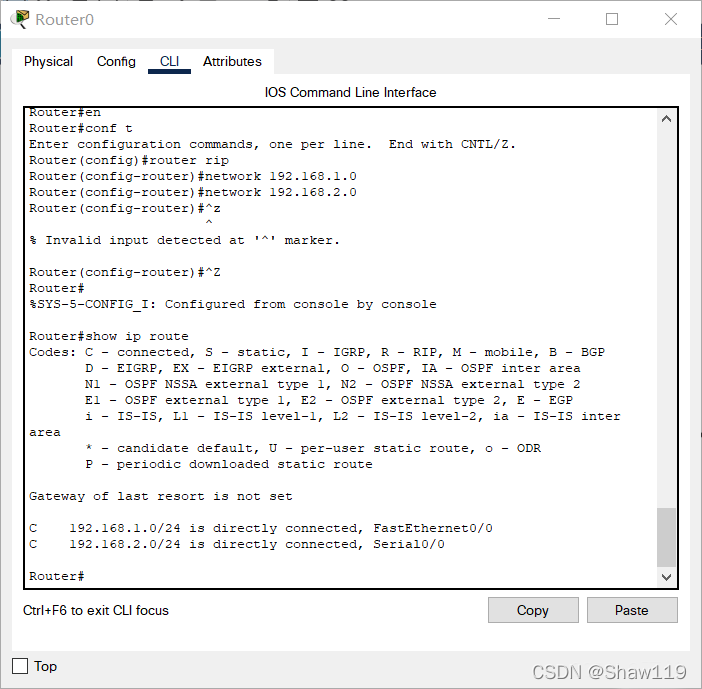
Task: Click the 'D - EIGRP, EX - EIGRP external' line
Action: tap(333, 368)
